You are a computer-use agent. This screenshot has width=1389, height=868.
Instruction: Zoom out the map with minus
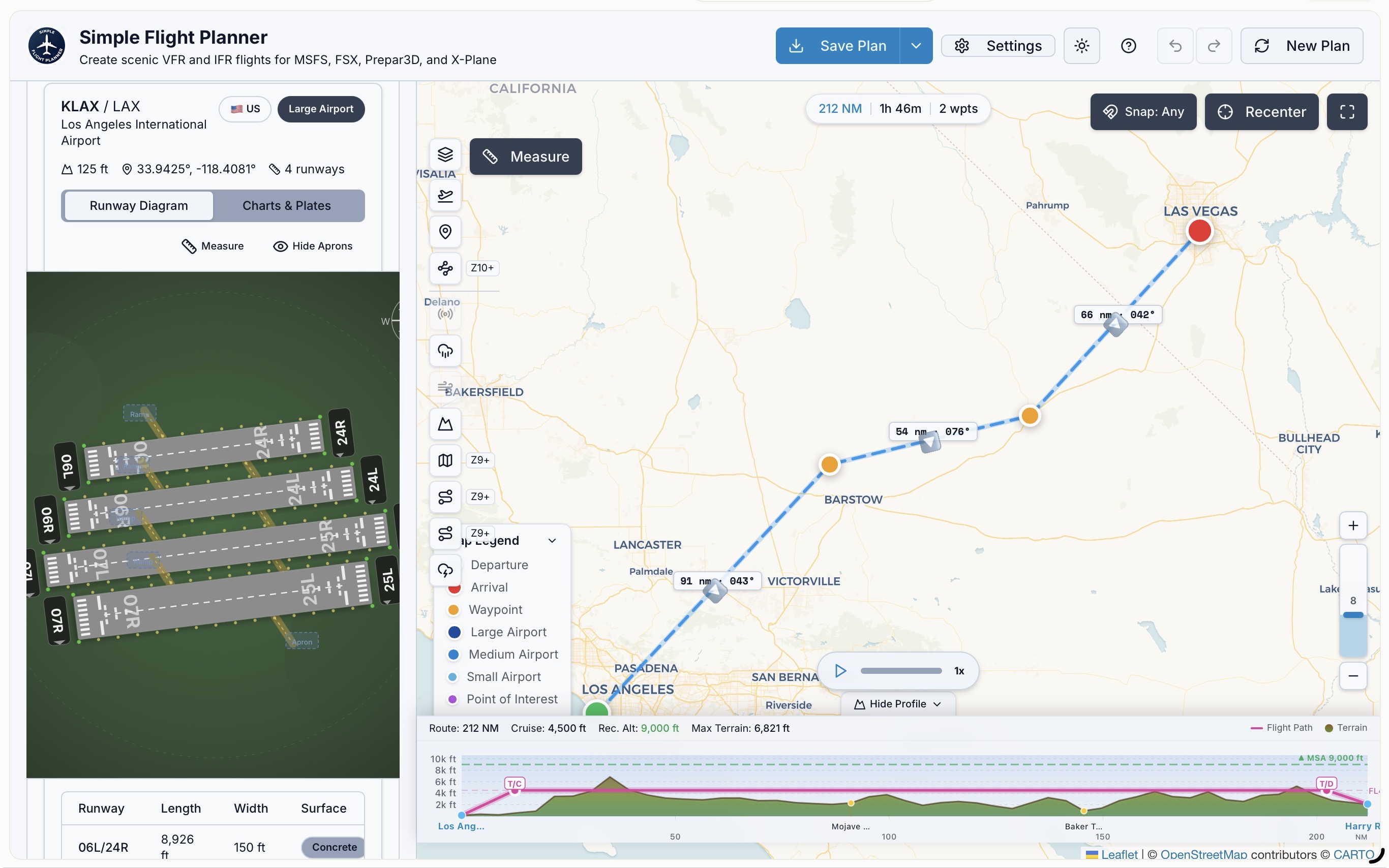coord(1353,676)
